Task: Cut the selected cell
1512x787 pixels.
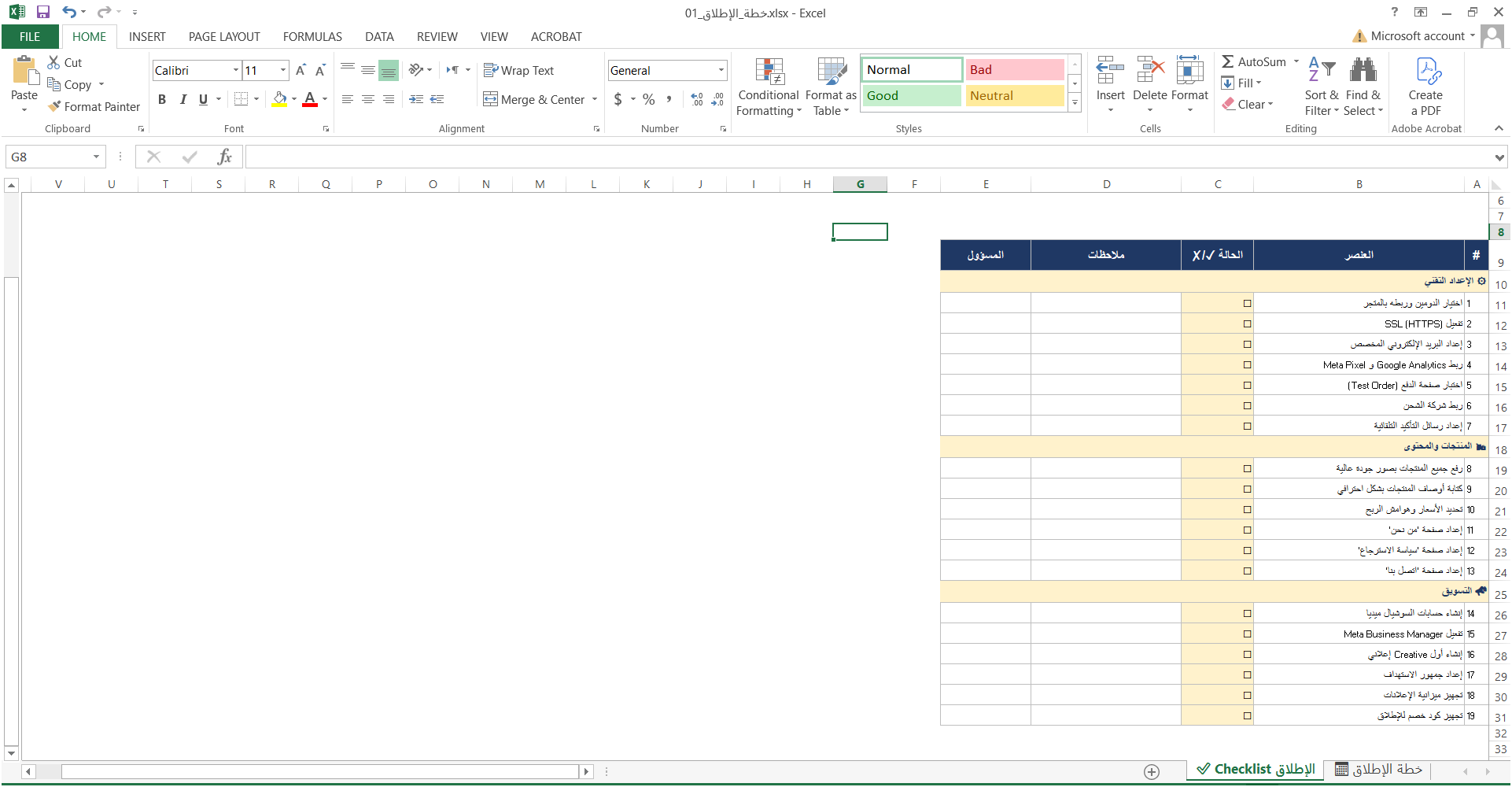Action: click(x=65, y=62)
